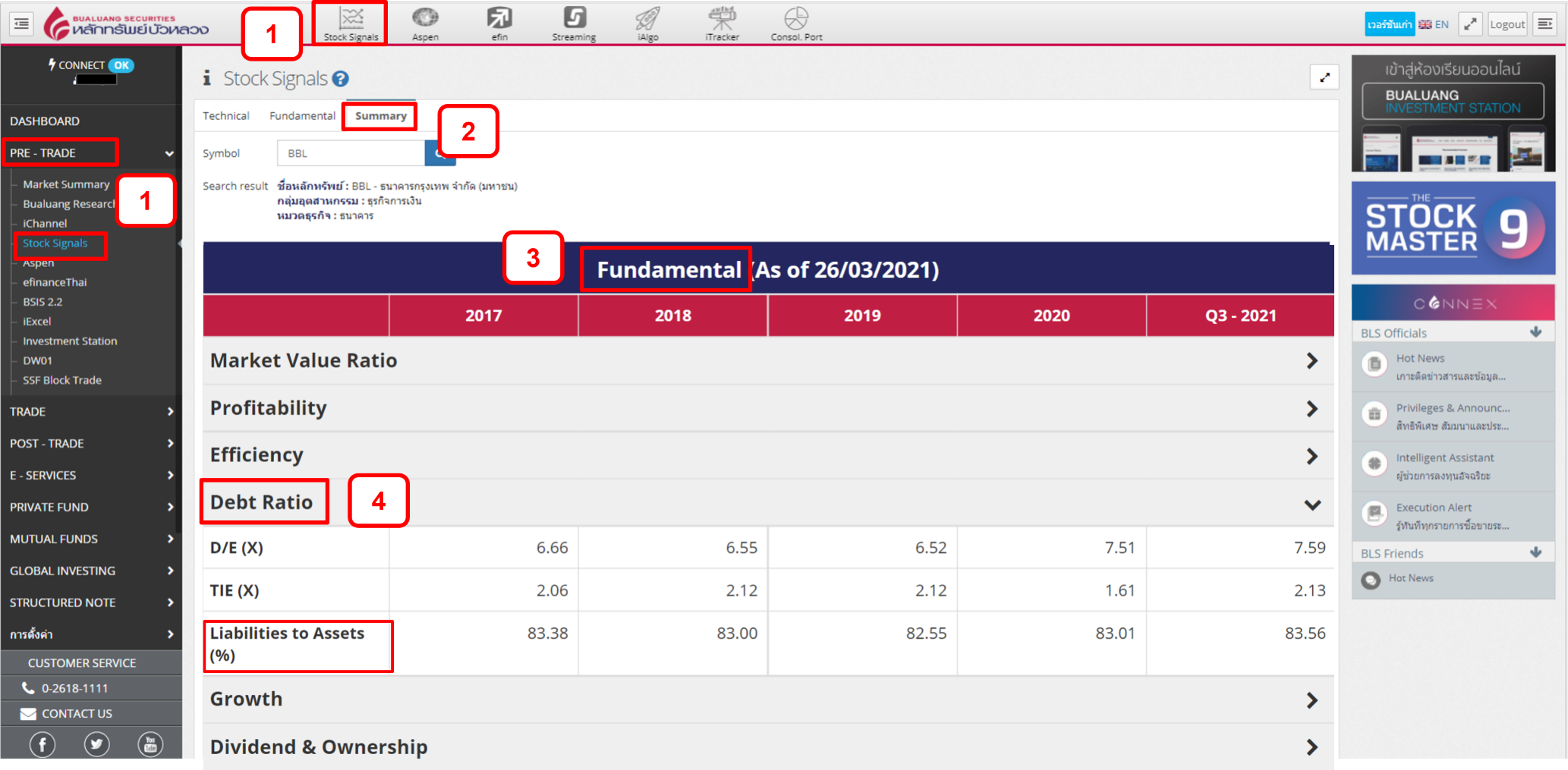
Task: Click the Execution Alert icon
Action: (1374, 513)
